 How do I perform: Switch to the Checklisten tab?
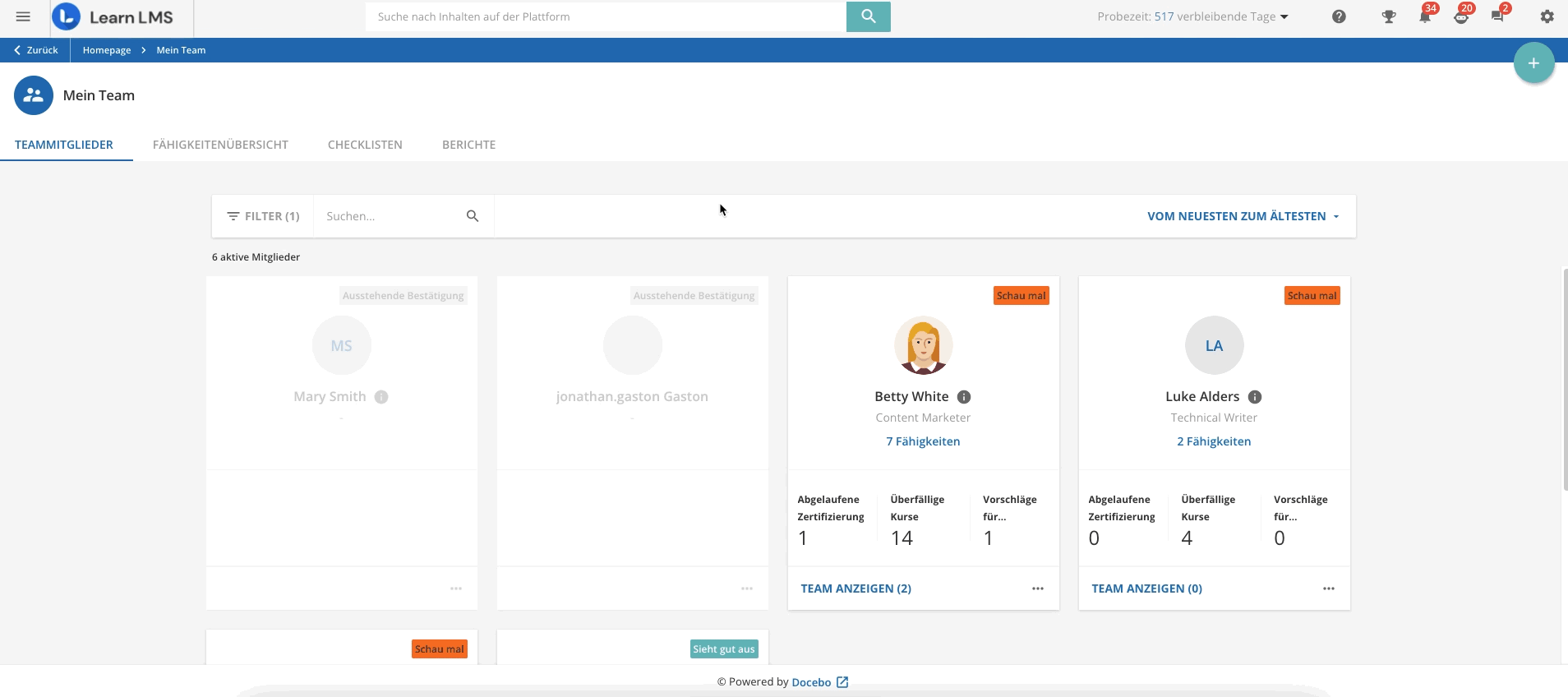tap(365, 145)
